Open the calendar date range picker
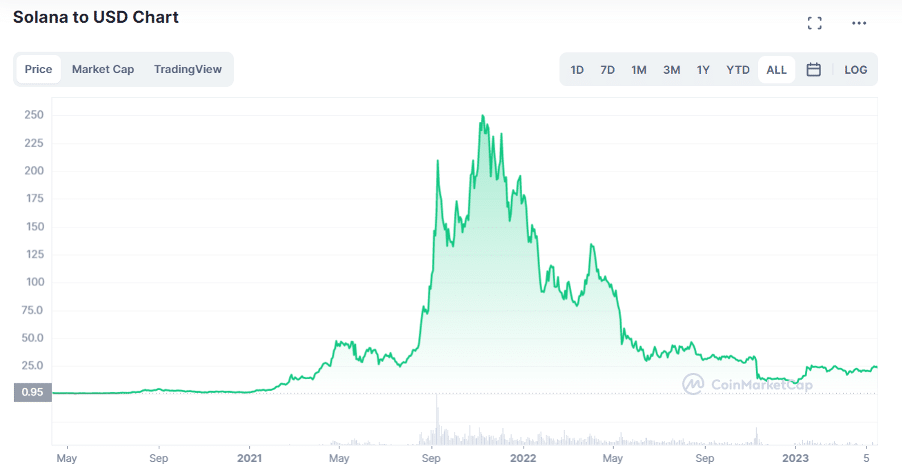 pos(813,70)
